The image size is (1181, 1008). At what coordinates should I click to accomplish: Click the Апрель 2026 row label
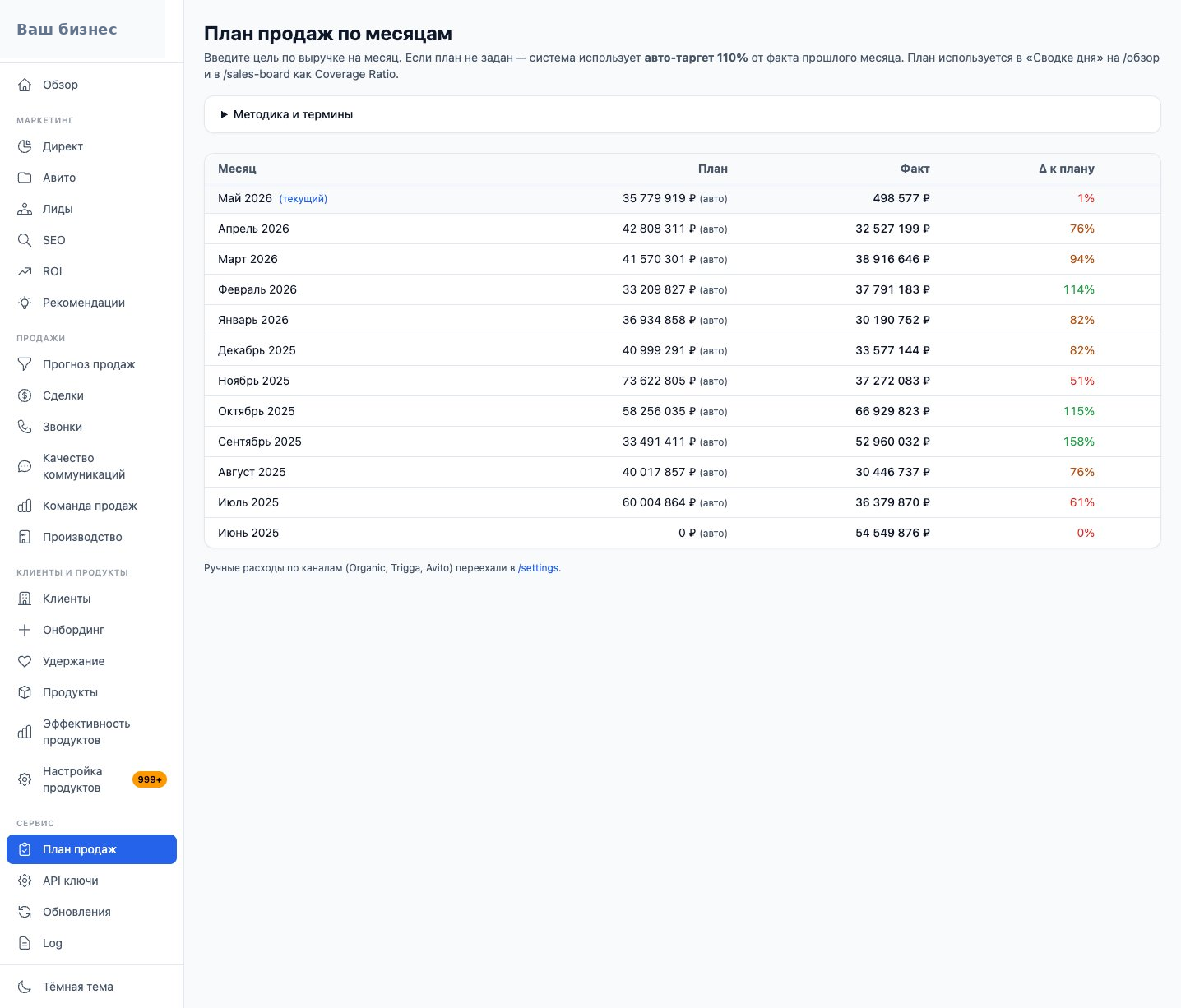tap(253, 229)
